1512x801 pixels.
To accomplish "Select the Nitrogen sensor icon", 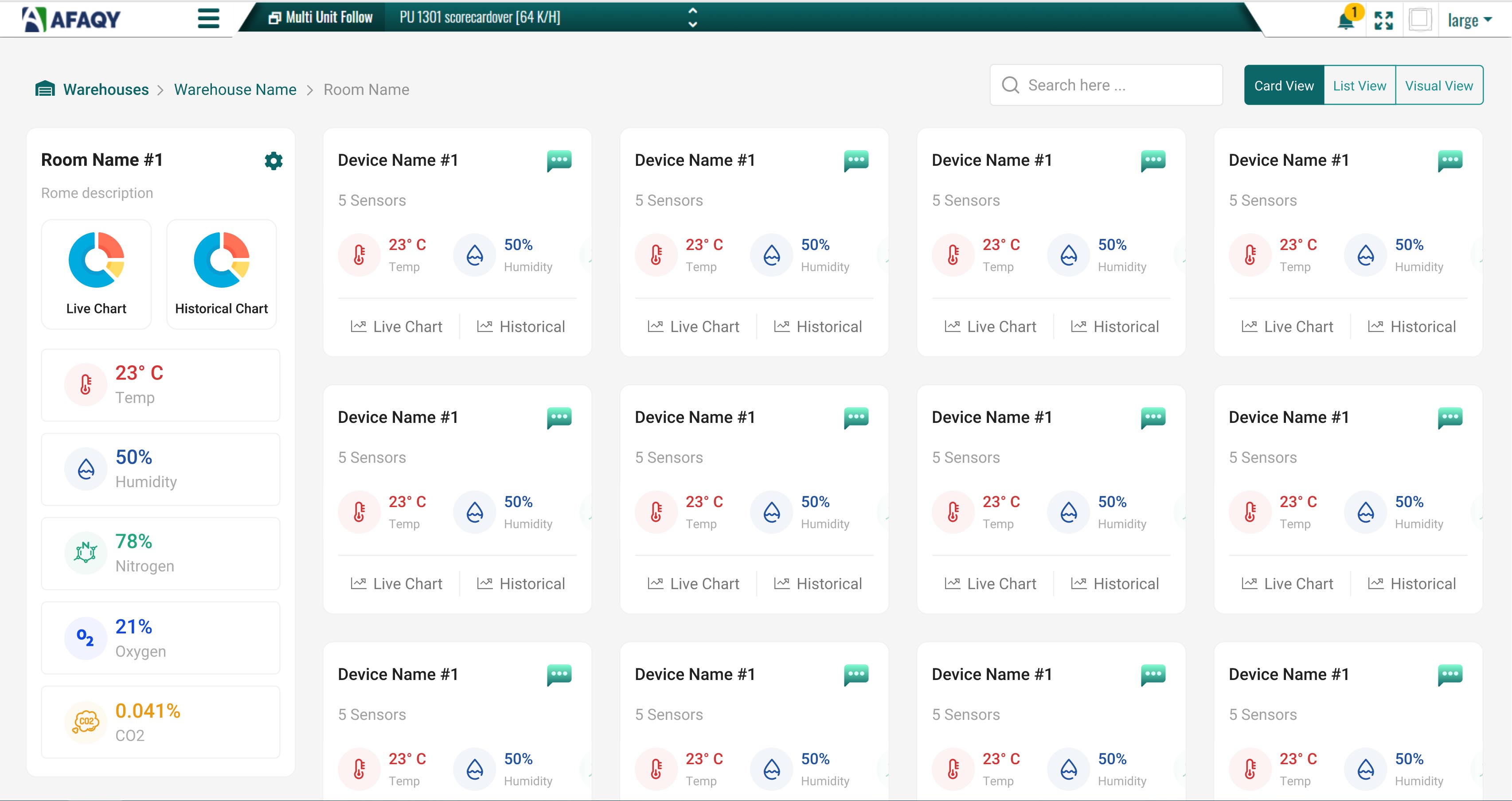I will click(x=86, y=553).
